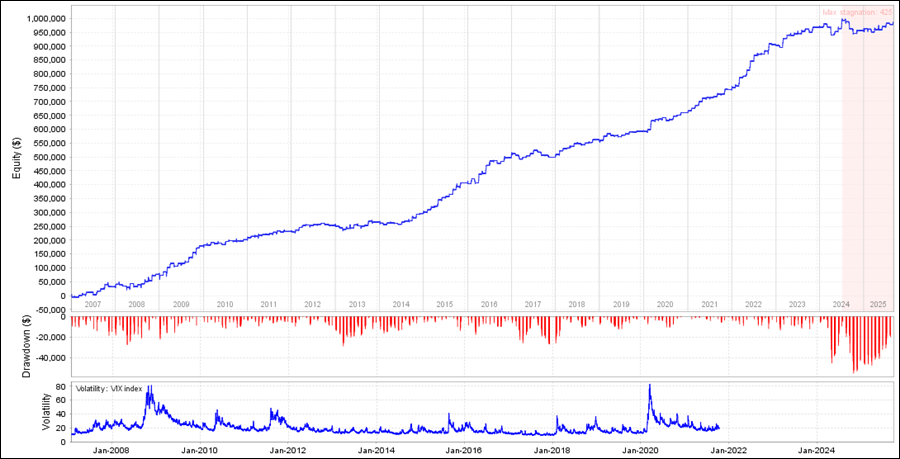Click the 'Drawdown ($)' axis title
This screenshot has height=459, width=900.
click(26, 347)
